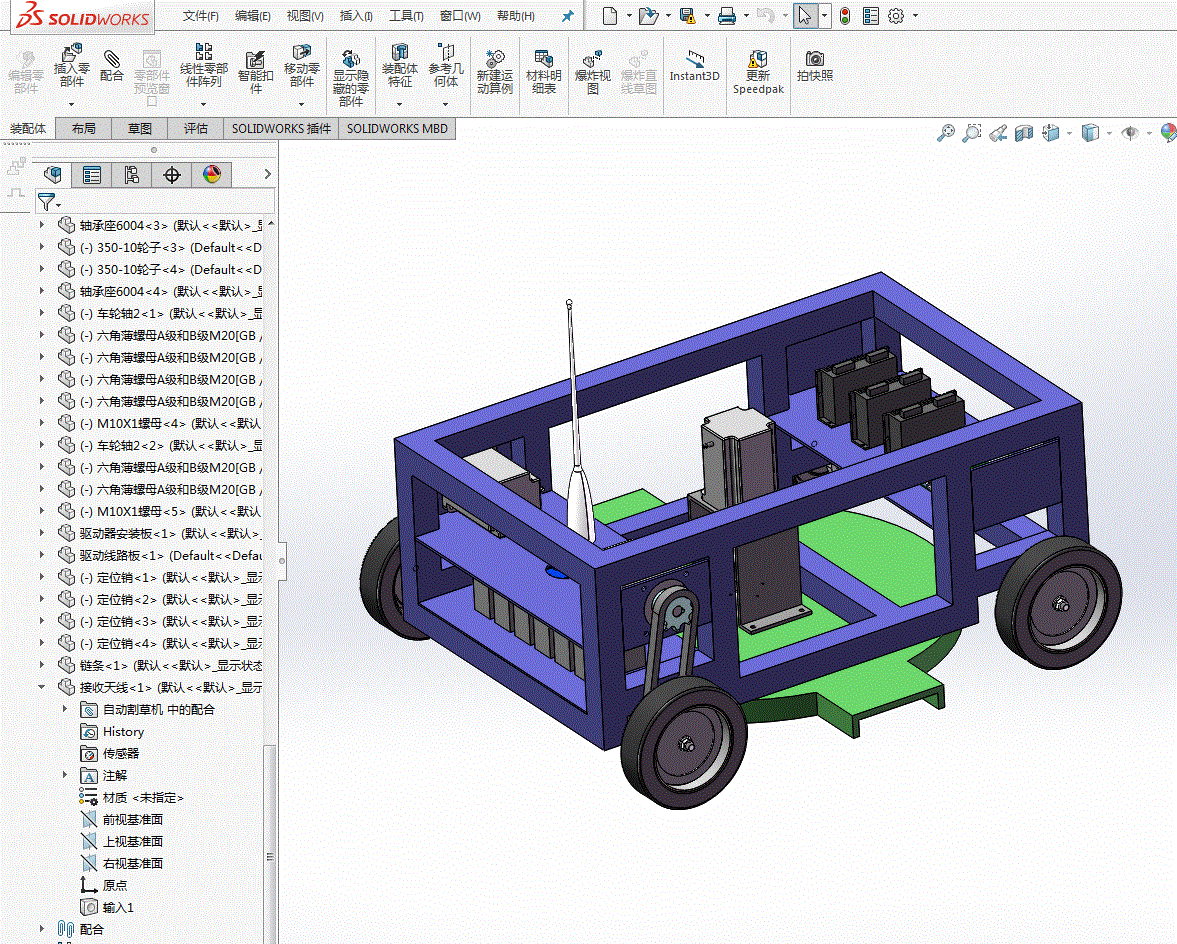Screen dimensions: 1177x944
Task: Open the 工具(T) menu
Action: click(x=405, y=16)
